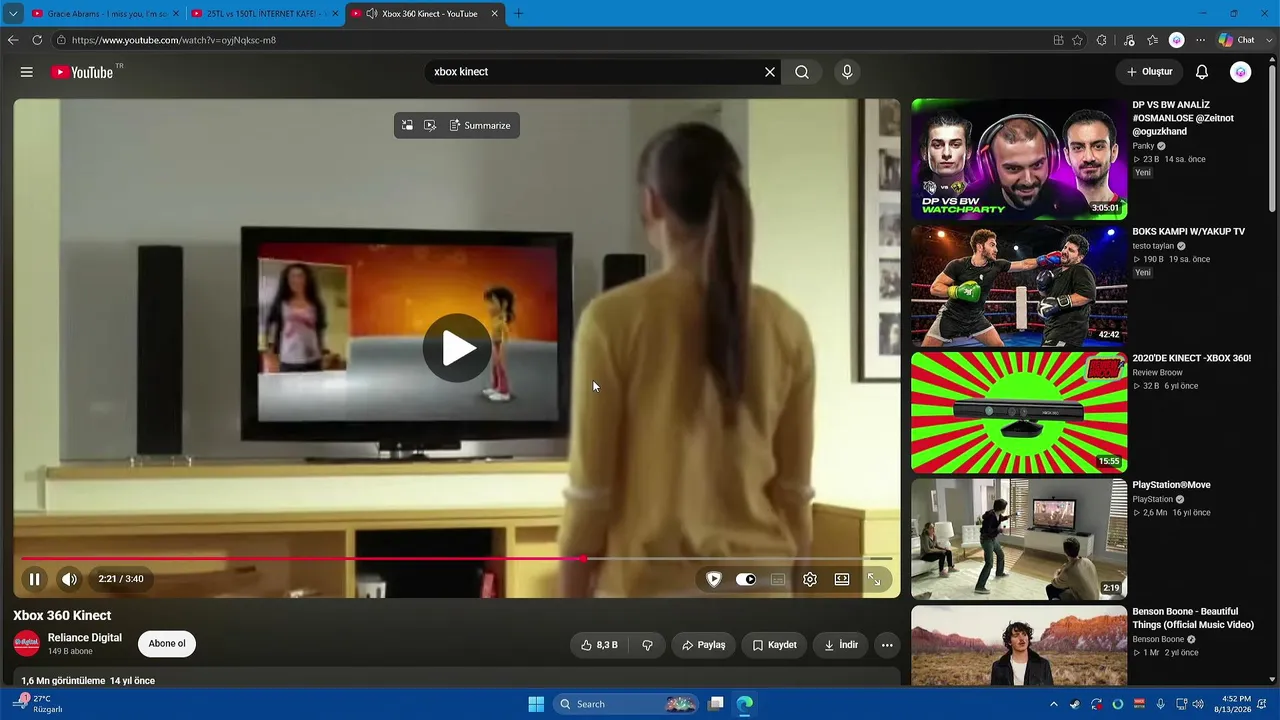Add page to favorites star
Viewport: 1280px width, 720px height.
coord(1077,40)
